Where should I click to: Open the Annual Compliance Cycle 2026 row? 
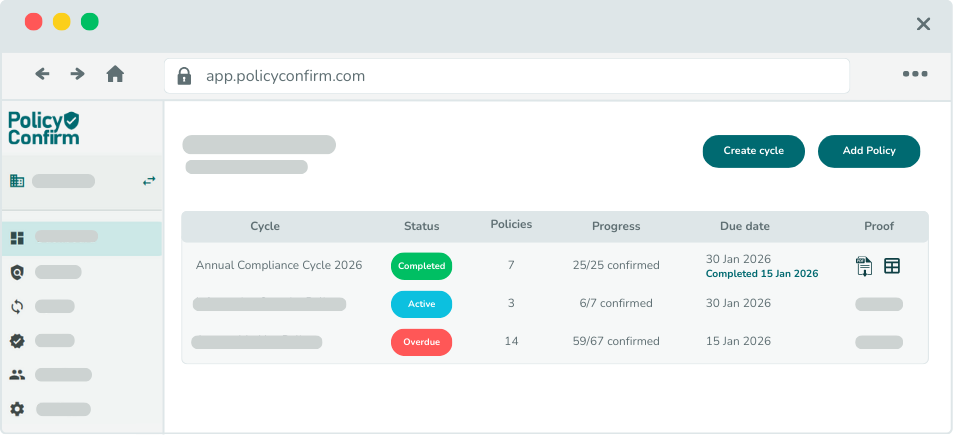point(279,266)
